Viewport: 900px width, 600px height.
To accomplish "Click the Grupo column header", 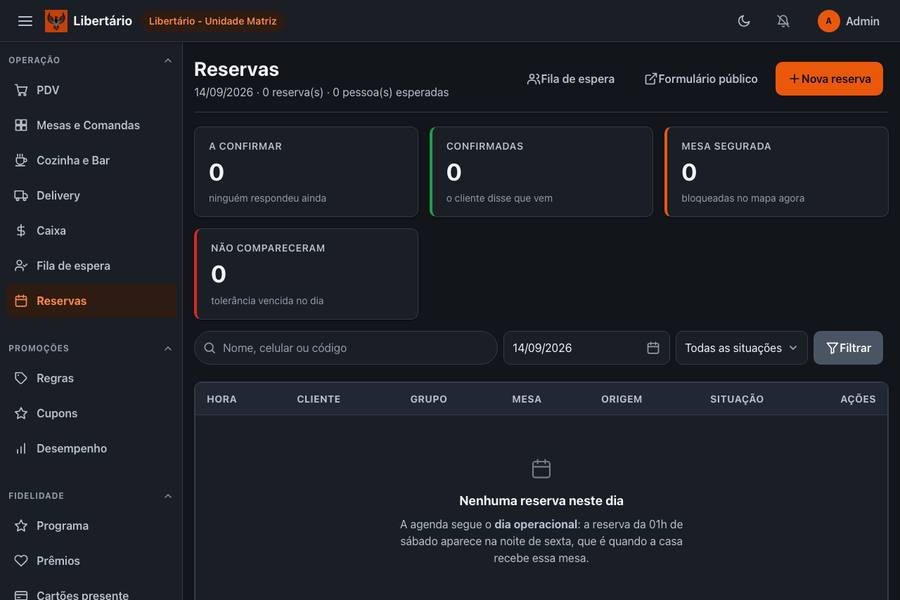I will 428,399.
